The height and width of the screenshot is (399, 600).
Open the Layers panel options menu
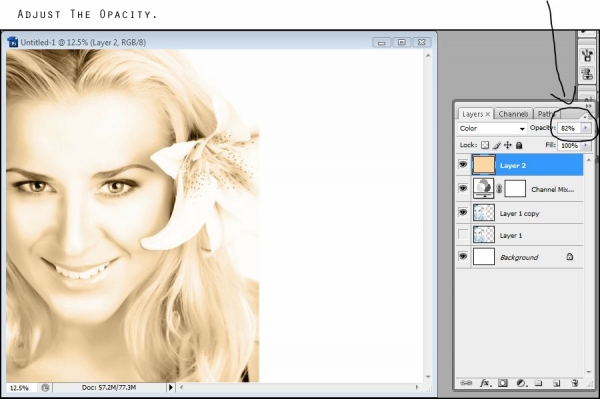(x=585, y=116)
